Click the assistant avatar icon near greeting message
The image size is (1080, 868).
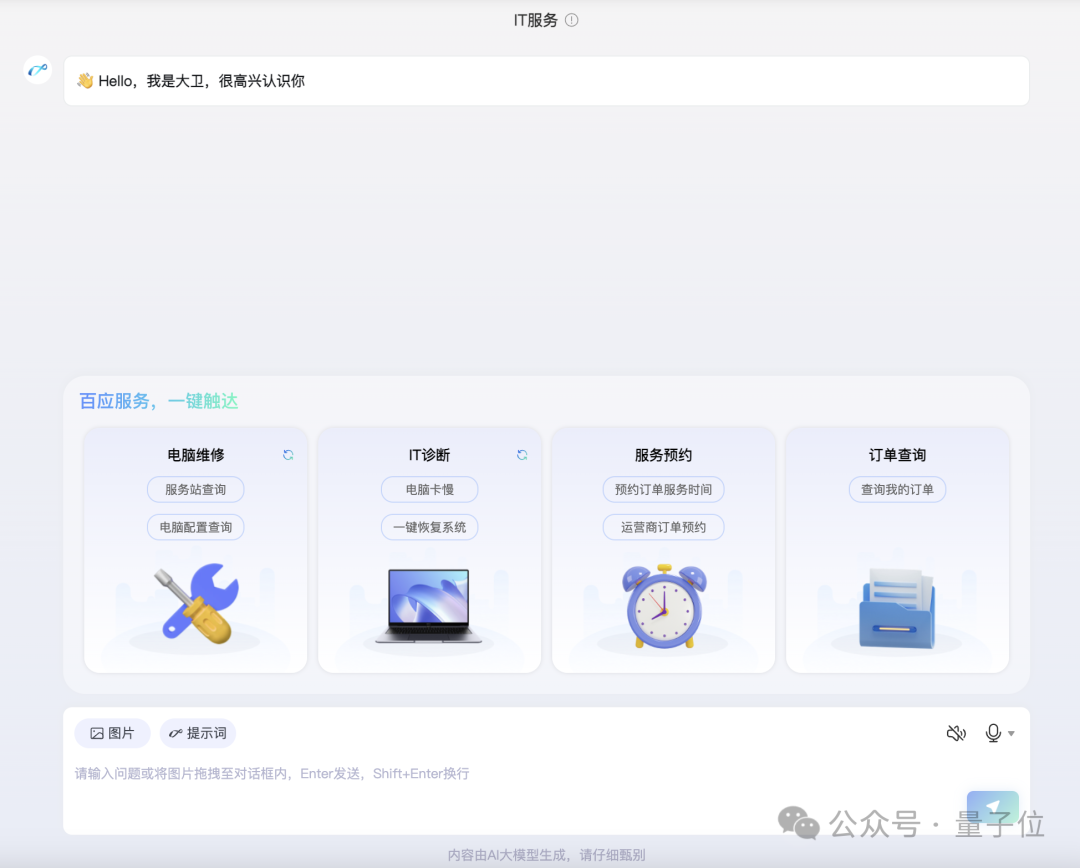point(36,70)
